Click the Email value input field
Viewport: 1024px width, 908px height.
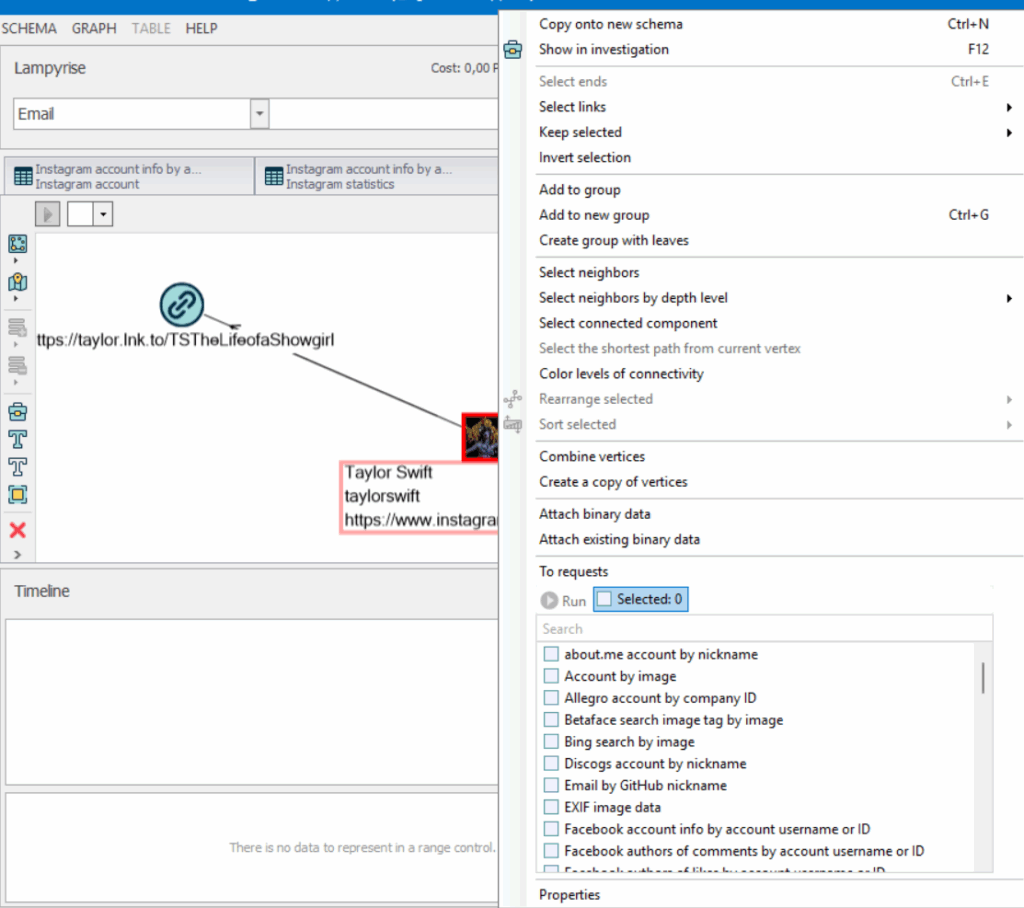[x=384, y=114]
